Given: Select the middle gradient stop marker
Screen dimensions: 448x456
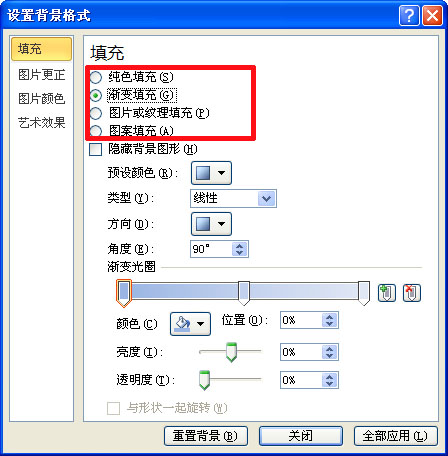Looking at the screenshot, I should (244, 293).
